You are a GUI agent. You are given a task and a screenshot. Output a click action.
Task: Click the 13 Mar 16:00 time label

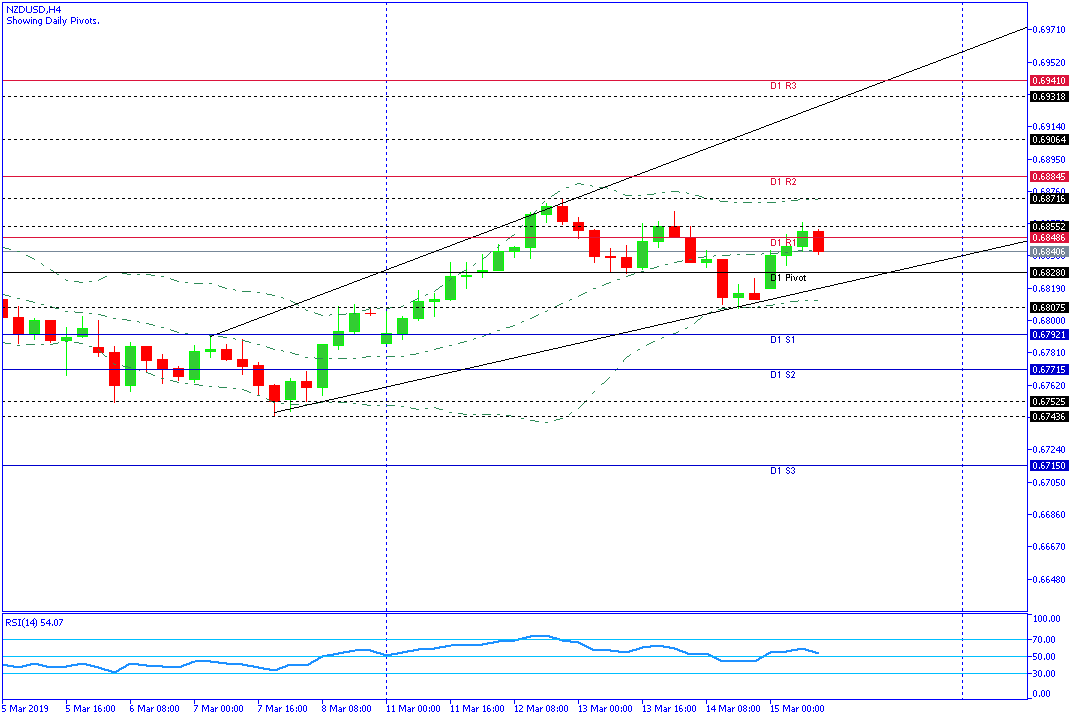point(669,708)
